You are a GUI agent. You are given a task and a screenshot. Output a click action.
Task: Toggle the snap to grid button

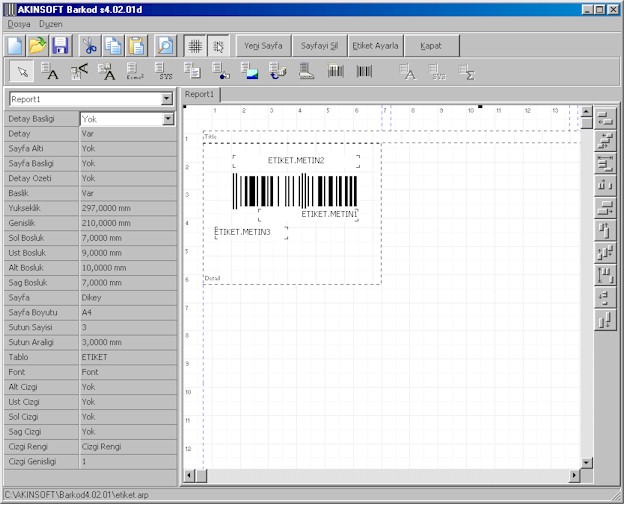tap(218, 46)
